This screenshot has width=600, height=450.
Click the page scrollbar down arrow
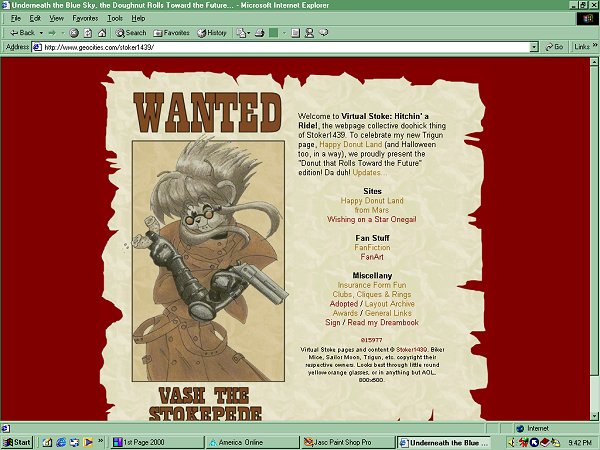(x=594, y=416)
